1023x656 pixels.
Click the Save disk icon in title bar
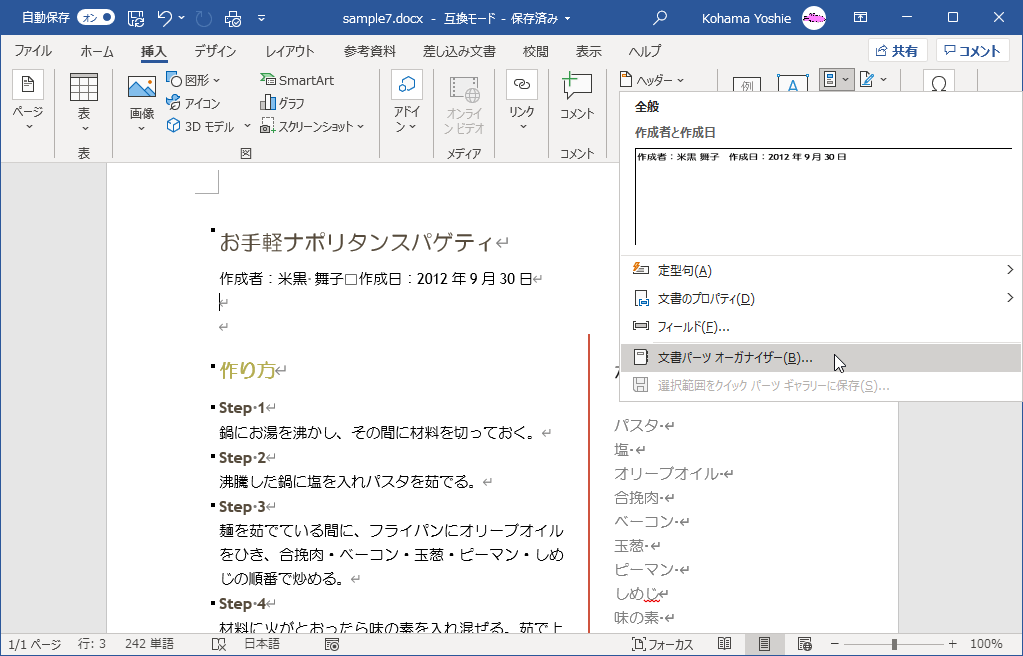tap(136, 17)
